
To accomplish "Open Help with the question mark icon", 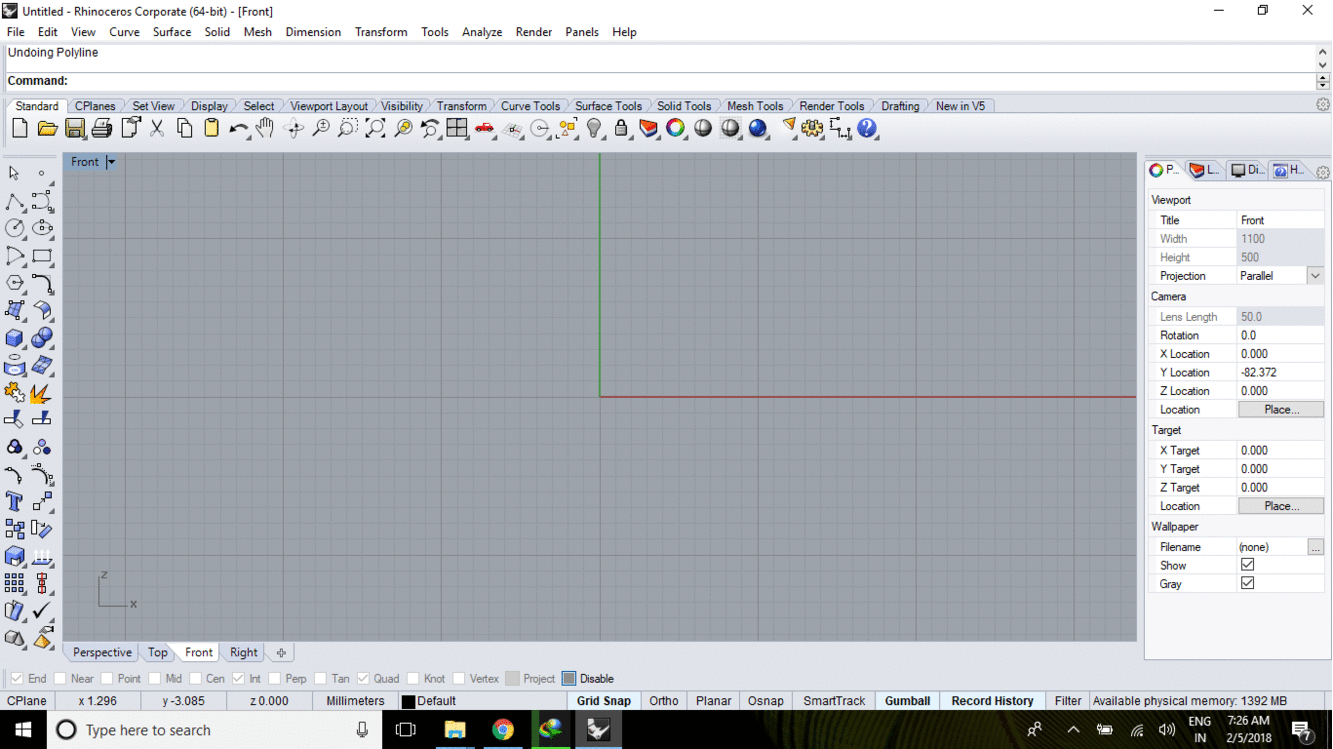I will [867, 128].
